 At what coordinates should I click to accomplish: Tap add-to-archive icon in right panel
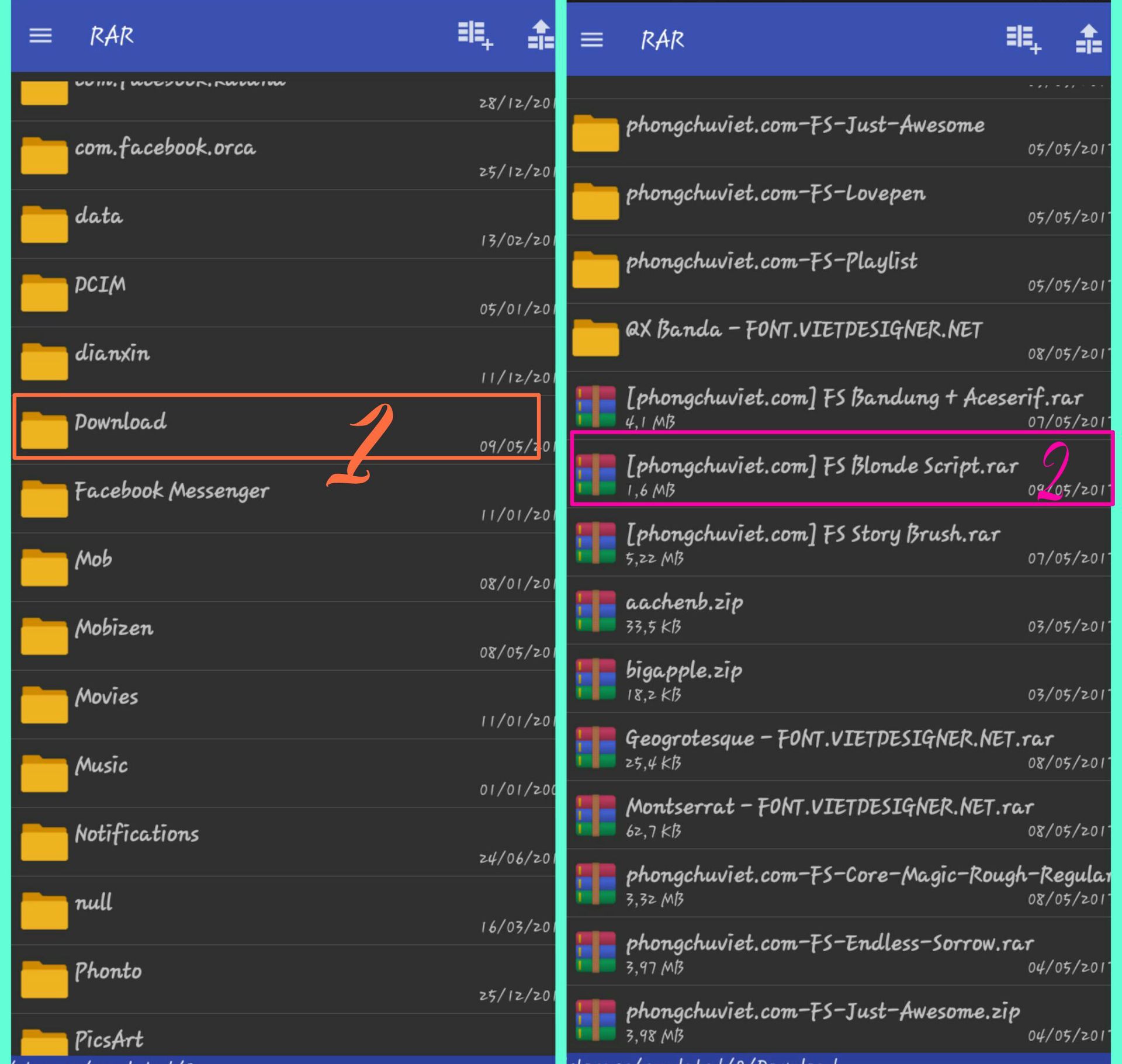pyautogui.click(x=1023, y=39)
